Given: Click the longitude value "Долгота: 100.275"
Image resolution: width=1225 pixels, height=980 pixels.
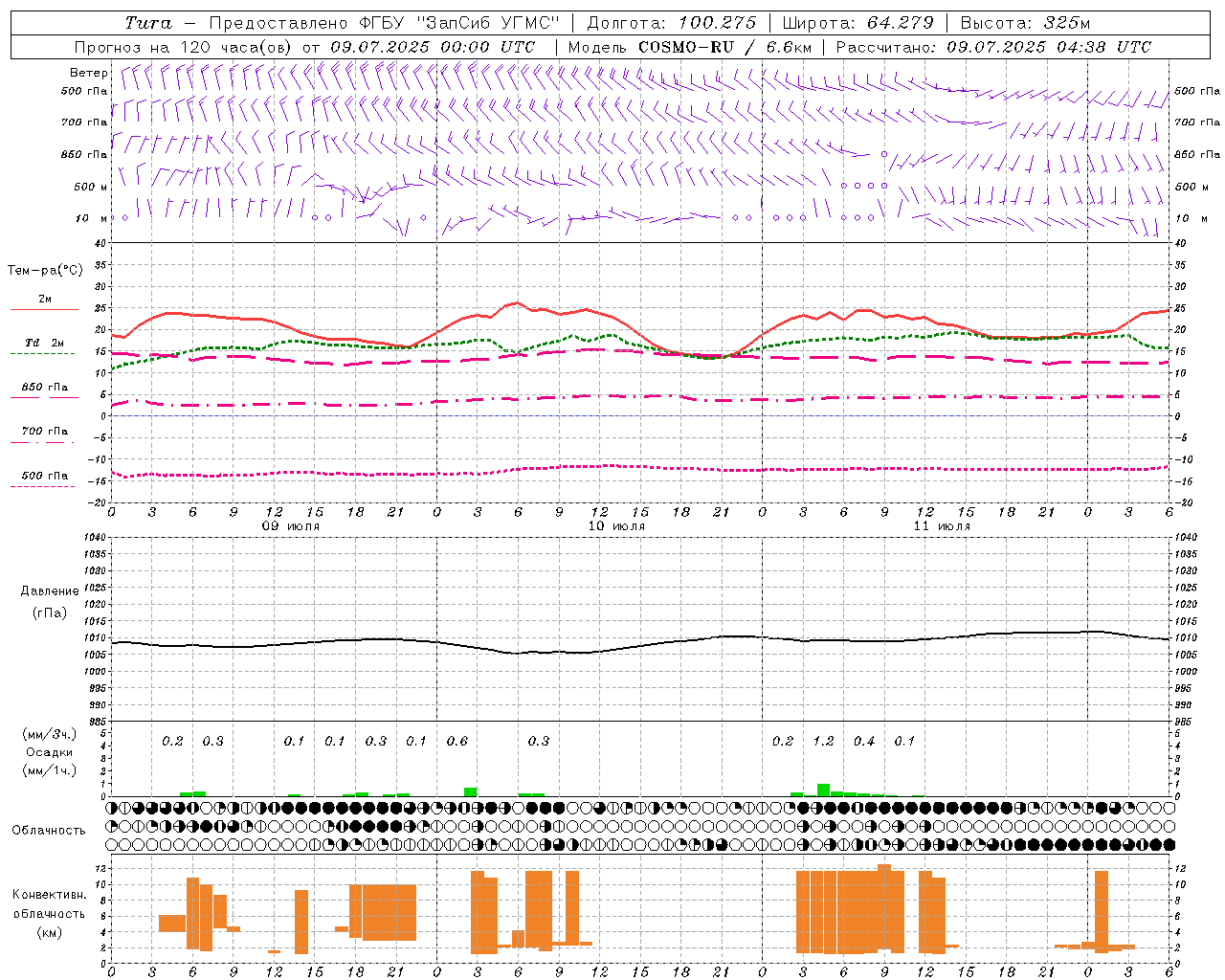Looking at the screenshot, I should [x=671, y=23].
